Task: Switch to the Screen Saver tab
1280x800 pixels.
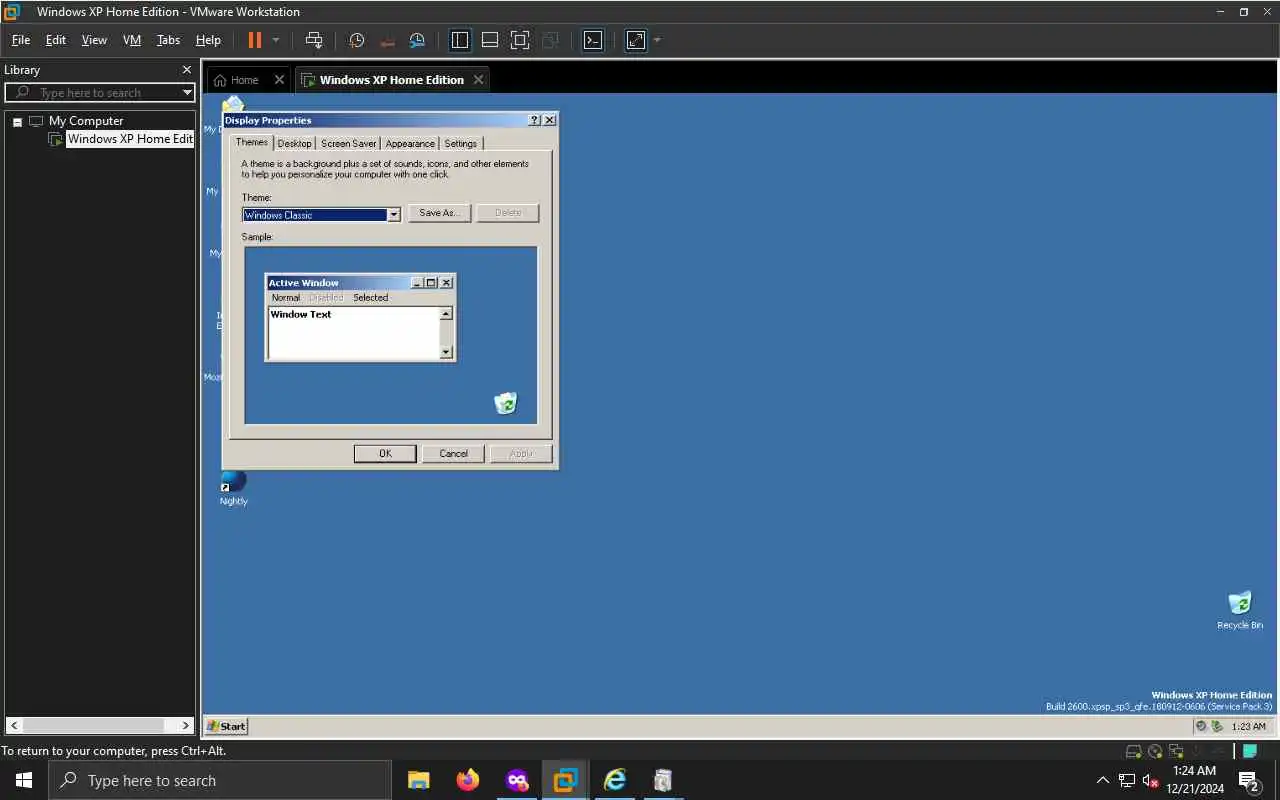Action: coord(348,143)
